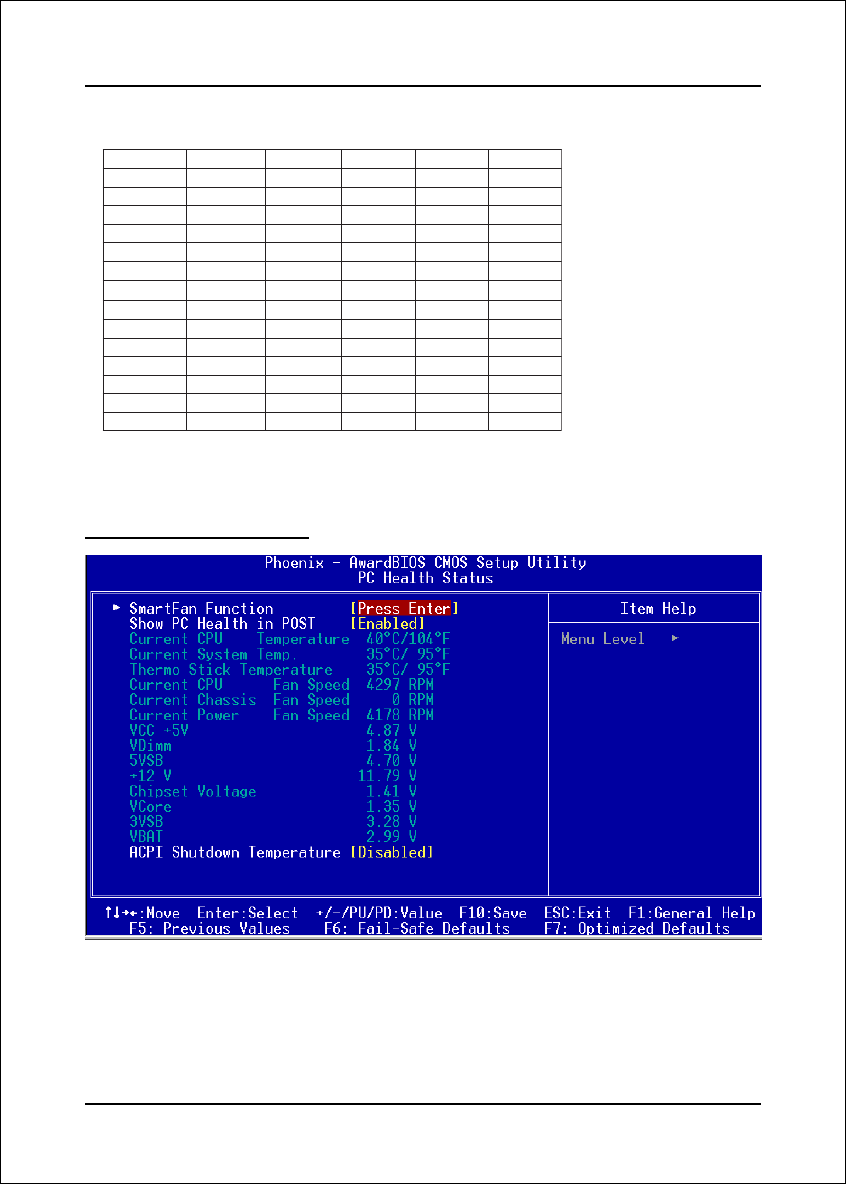Click Current CPU Temperature reading 40°C/104°F
Screen dimensions: 846x1184
point(408,639)
